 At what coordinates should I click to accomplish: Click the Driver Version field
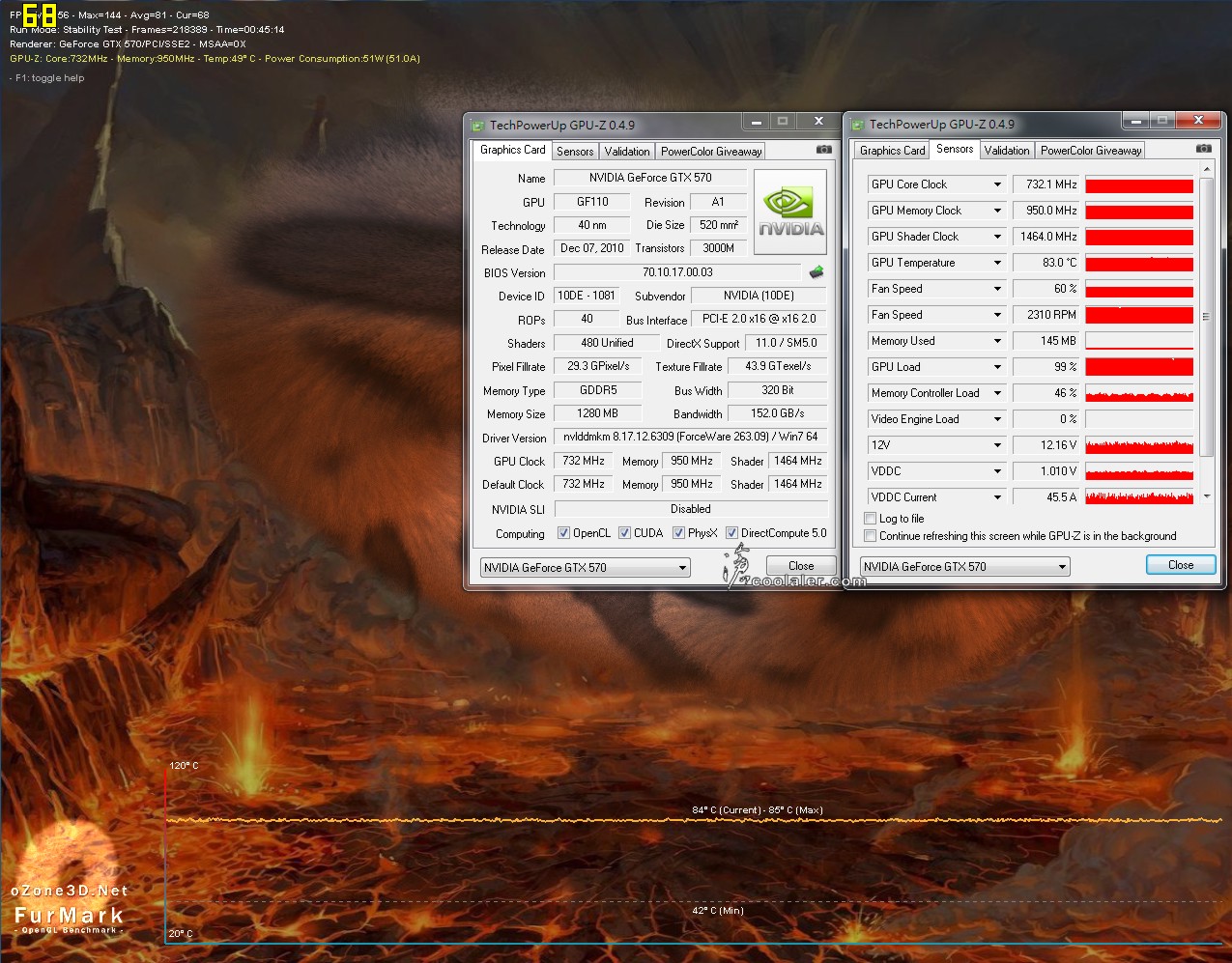point(691,437)
